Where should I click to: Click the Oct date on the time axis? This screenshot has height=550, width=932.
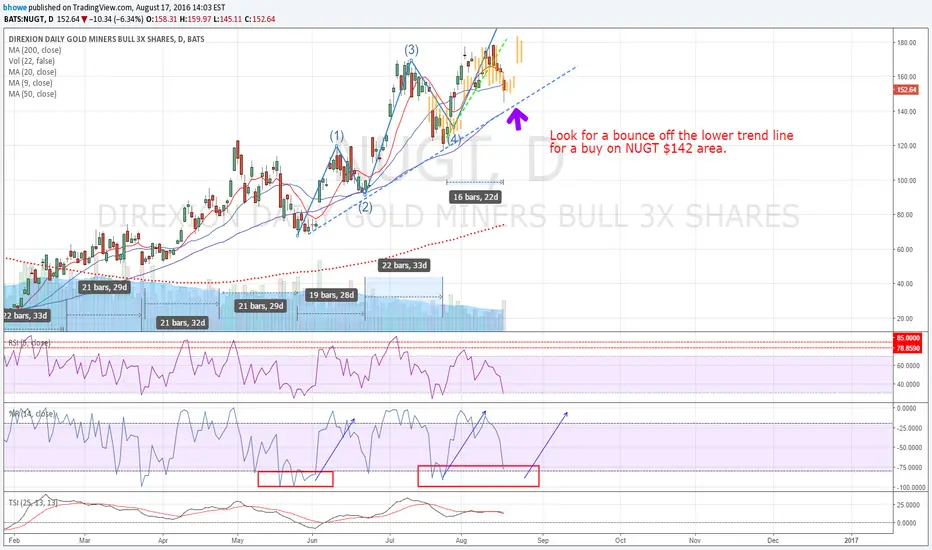coord(621,540)
